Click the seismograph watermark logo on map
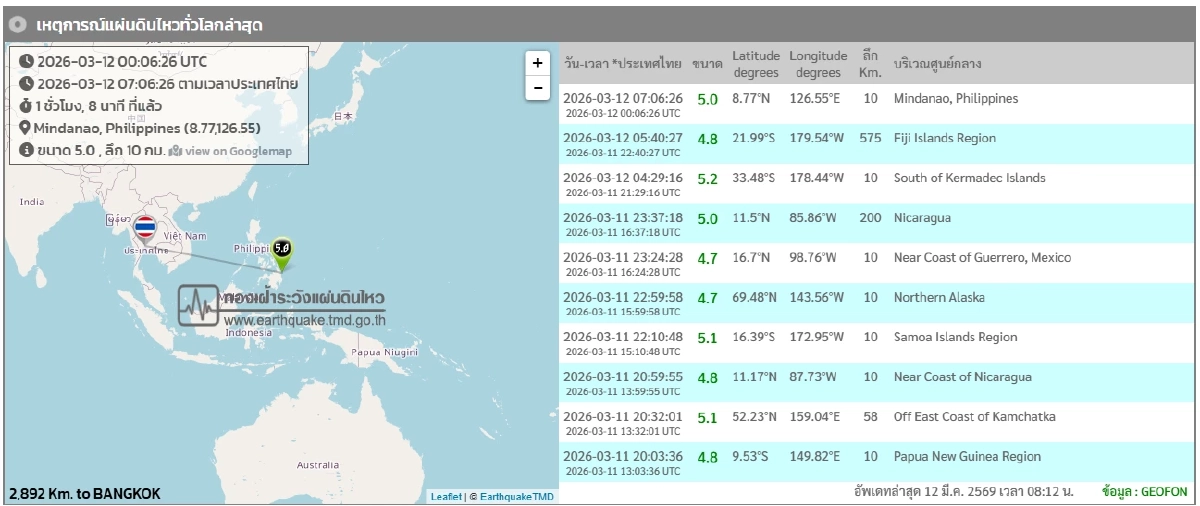The height and width of the screenshot is (506, 1200). click(198, 305)
